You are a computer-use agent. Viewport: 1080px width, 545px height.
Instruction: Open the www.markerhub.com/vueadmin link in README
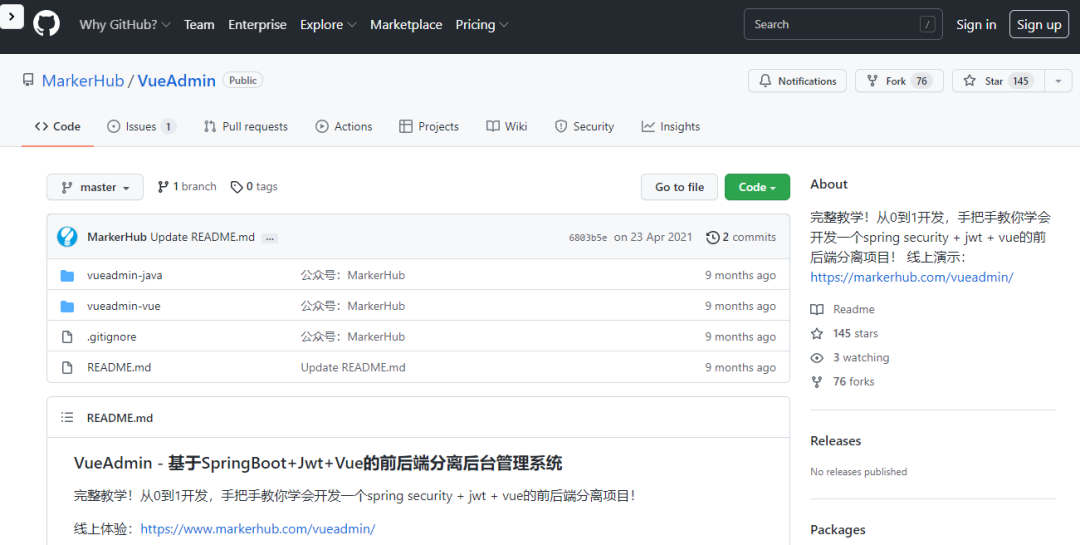tap(258, 529)
